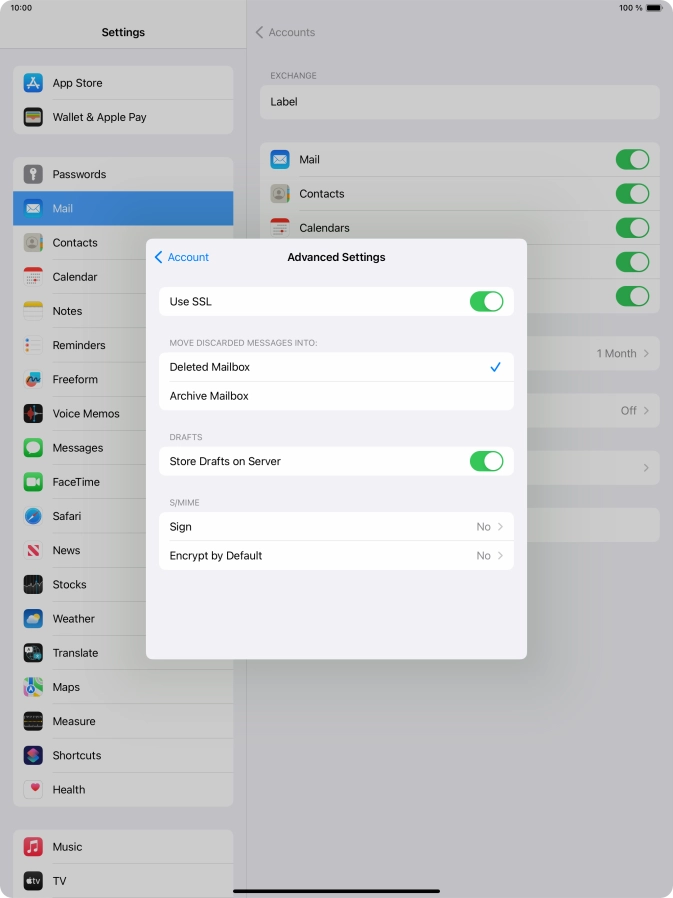
Task: Tap the Voice Memos icon
Action: (x=34, y=413)
